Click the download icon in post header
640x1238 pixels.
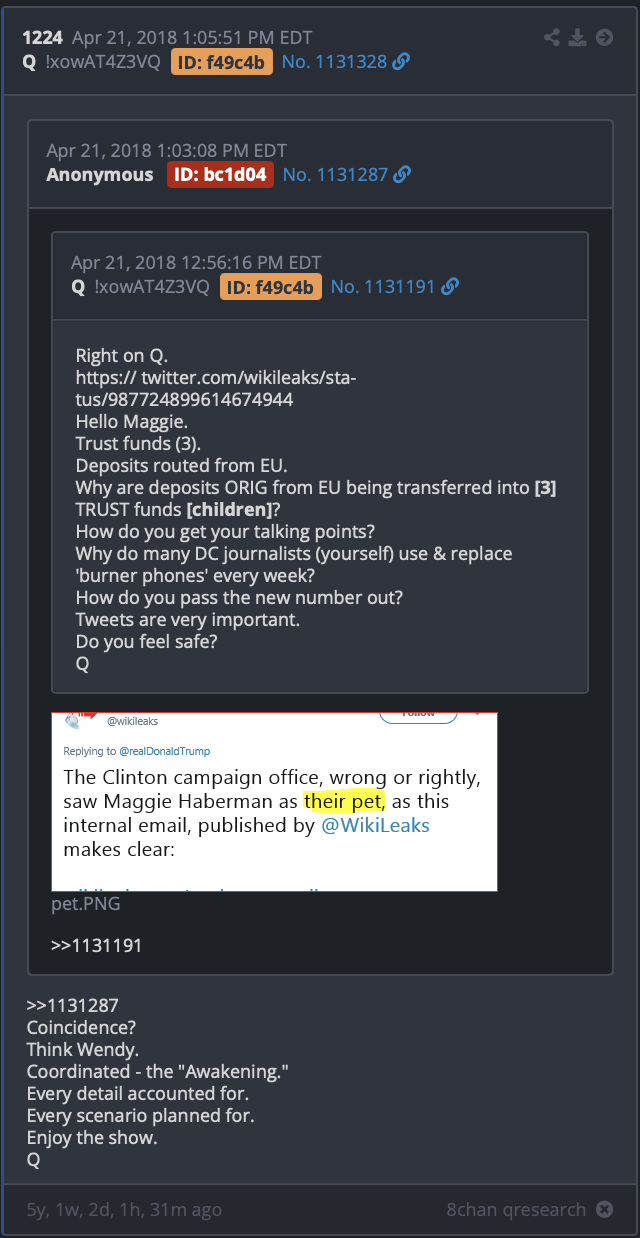point(578,38)
